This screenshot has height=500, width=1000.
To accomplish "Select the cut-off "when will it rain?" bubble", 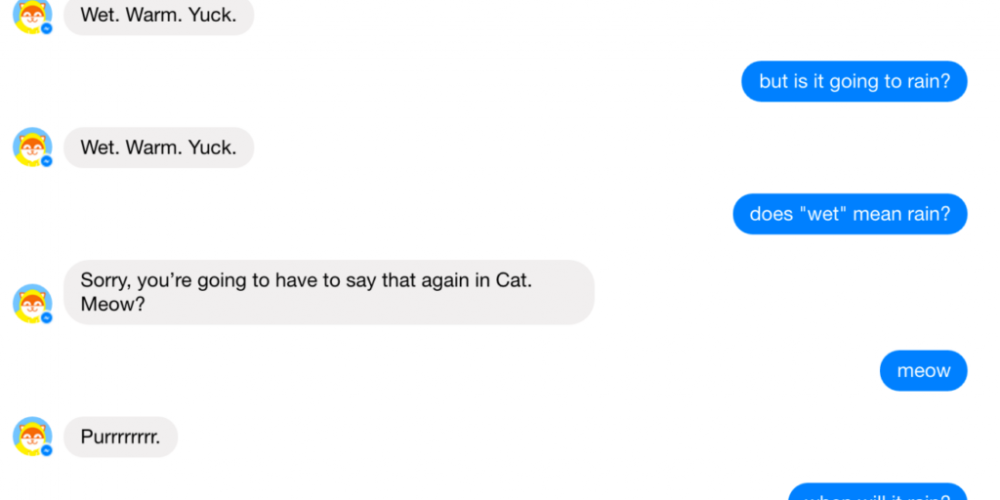I will click(878, 493).
